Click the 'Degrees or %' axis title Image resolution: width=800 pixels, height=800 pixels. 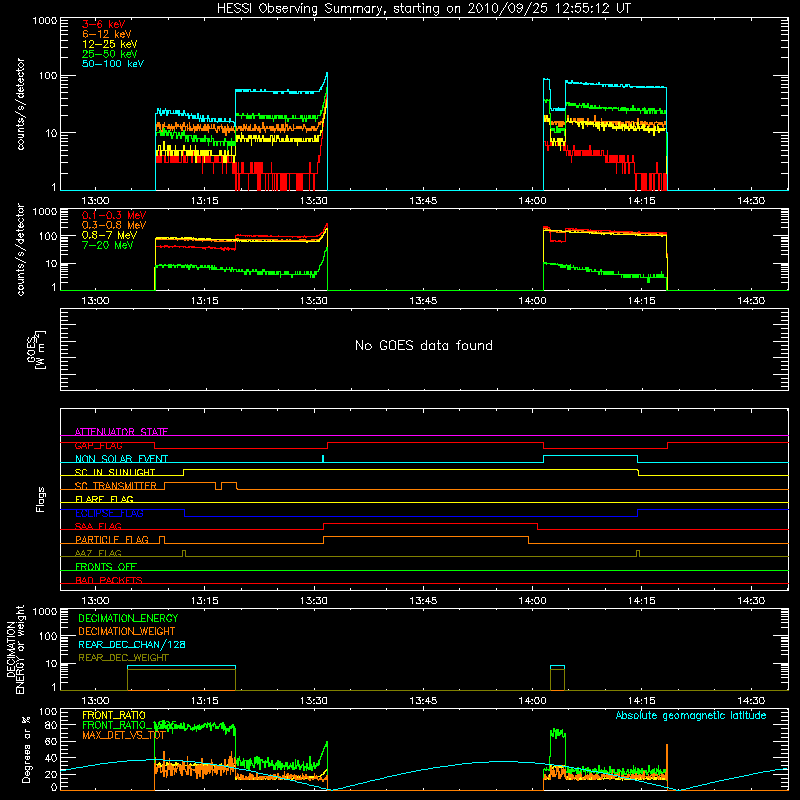(x=27, y=749)
